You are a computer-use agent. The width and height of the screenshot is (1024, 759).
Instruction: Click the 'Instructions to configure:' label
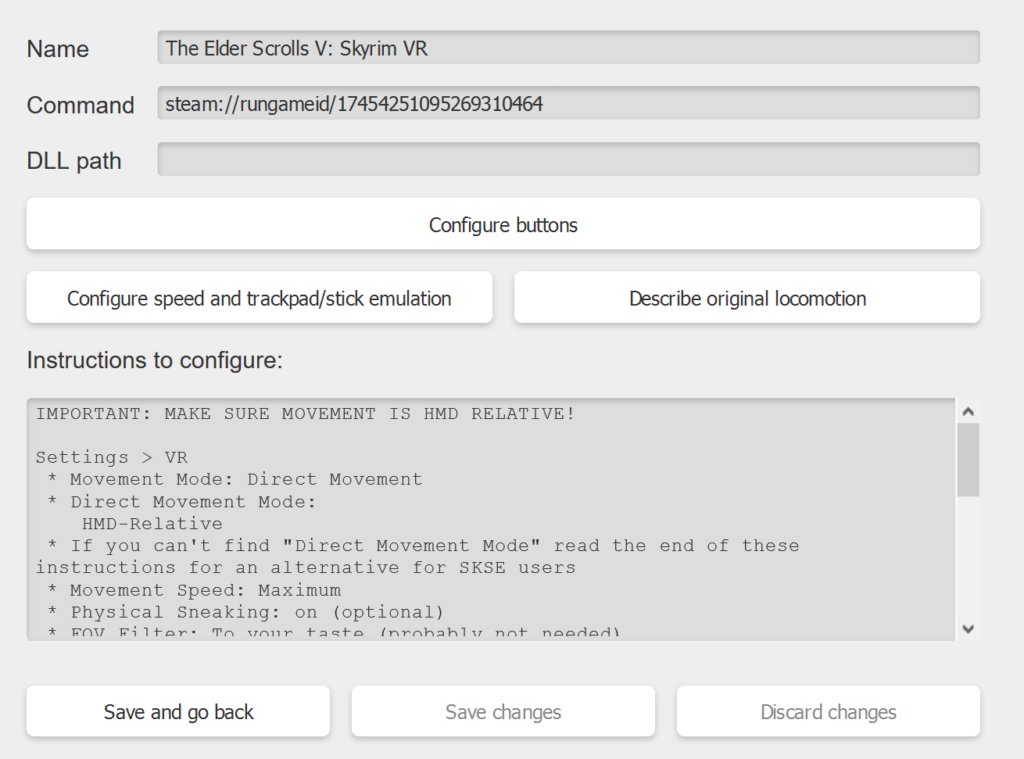pos(155,360)
